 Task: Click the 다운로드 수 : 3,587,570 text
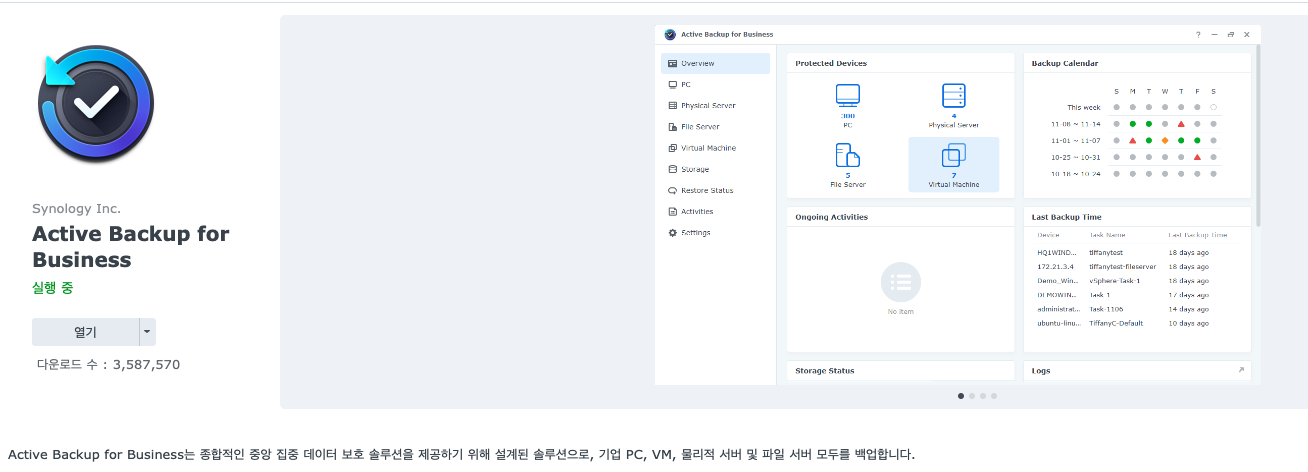pos(108,365)
